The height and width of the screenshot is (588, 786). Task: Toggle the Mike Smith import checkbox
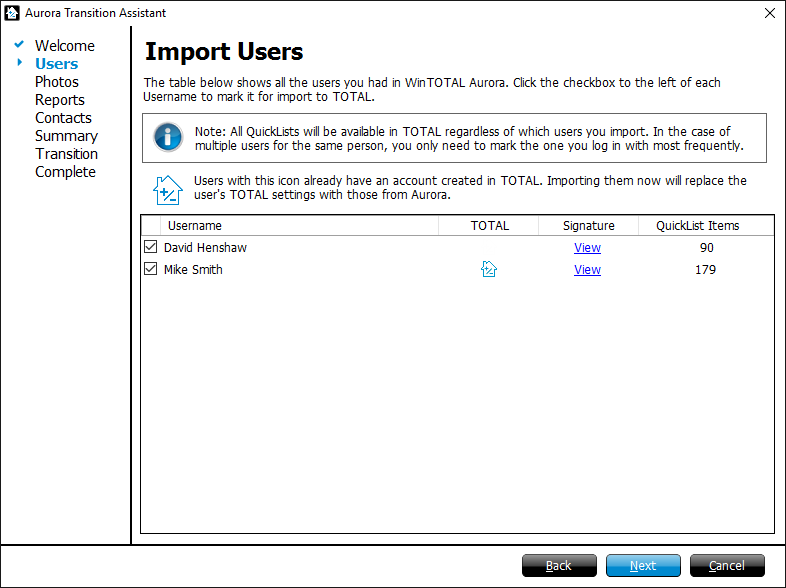(x=150, y=269)
